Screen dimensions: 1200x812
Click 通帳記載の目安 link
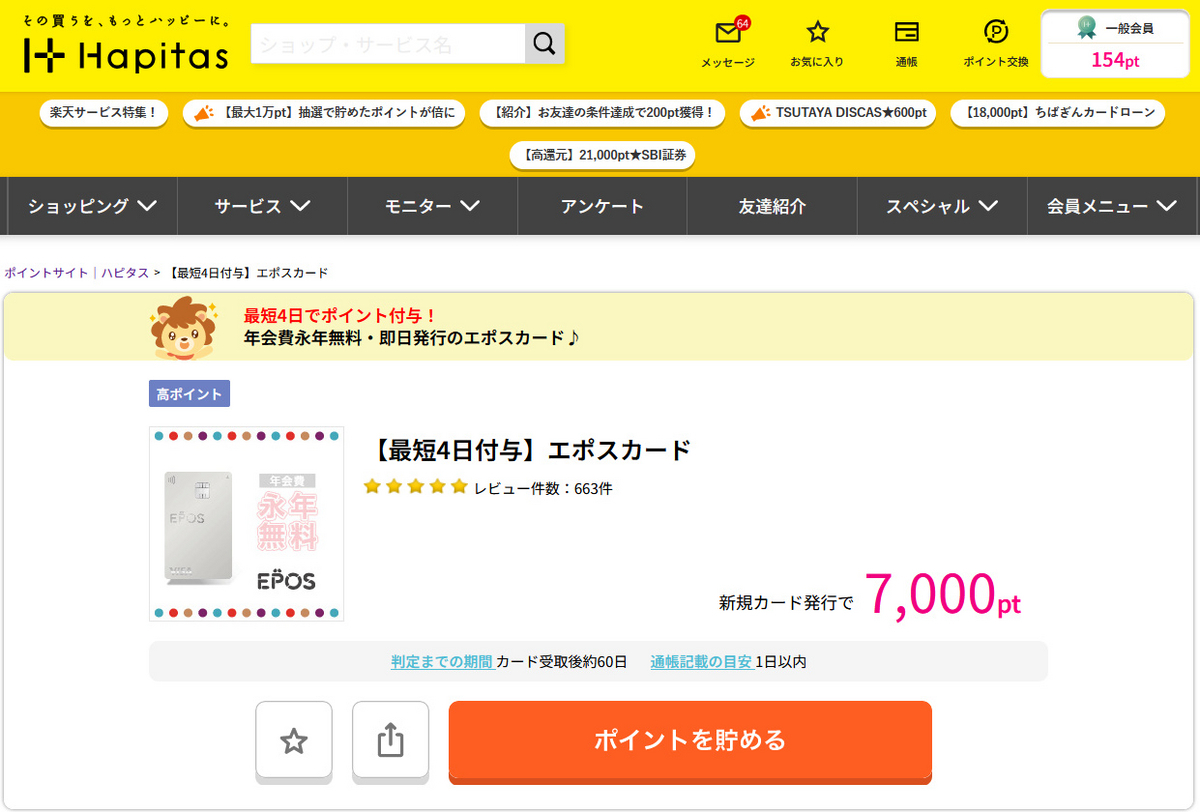(701, 661)
